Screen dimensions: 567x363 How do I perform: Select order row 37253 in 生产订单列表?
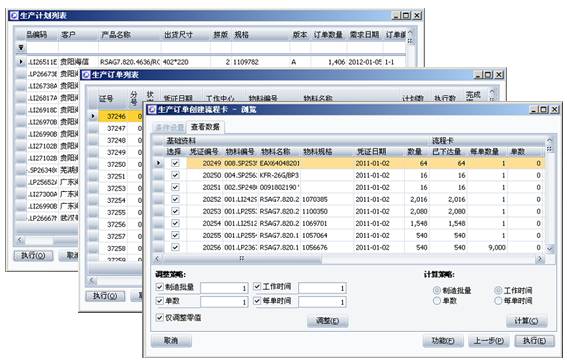pos(116,188)
